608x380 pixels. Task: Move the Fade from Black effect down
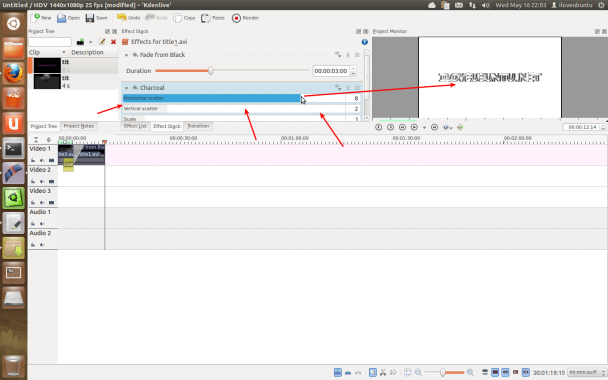(348, 55)
